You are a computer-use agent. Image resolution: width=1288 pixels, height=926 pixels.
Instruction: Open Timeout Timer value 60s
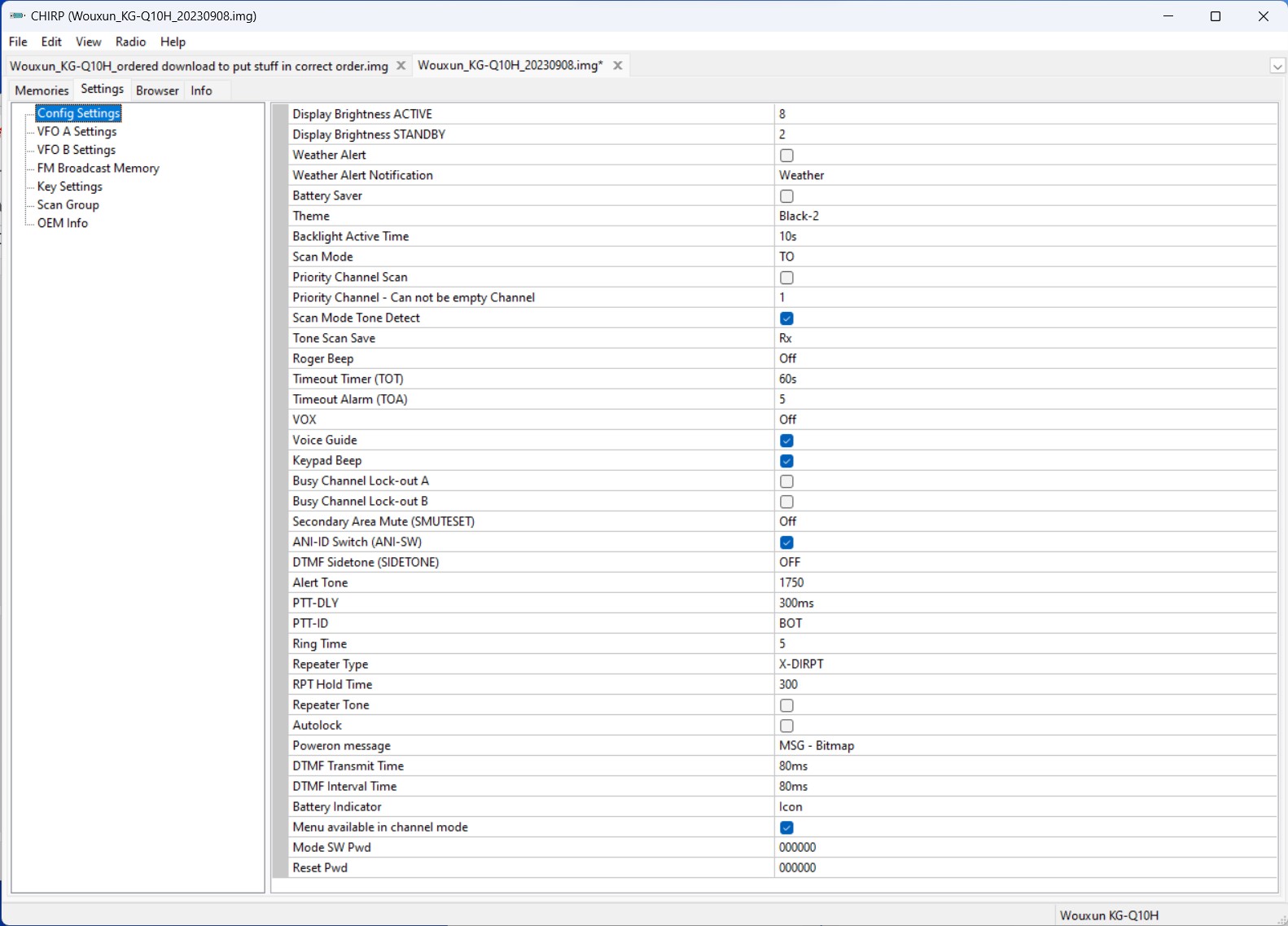click(x=1025, y=379)
